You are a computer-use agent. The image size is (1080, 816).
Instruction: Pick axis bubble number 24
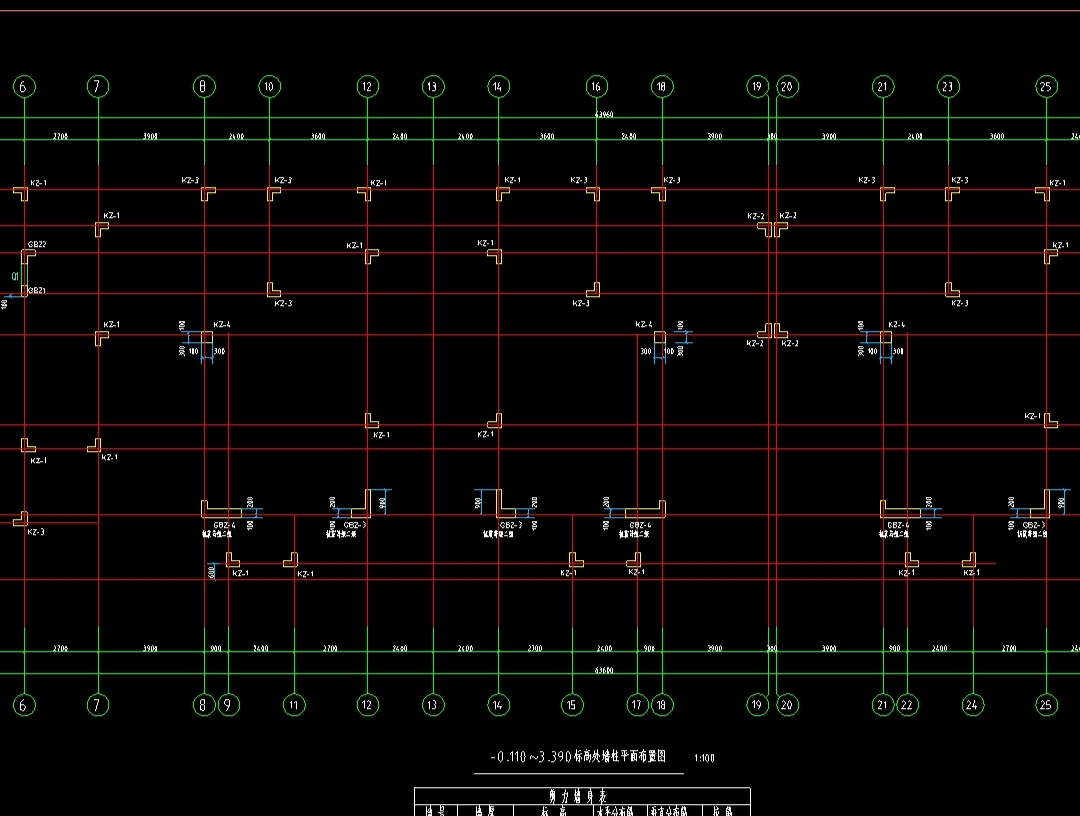click(973, 704)
